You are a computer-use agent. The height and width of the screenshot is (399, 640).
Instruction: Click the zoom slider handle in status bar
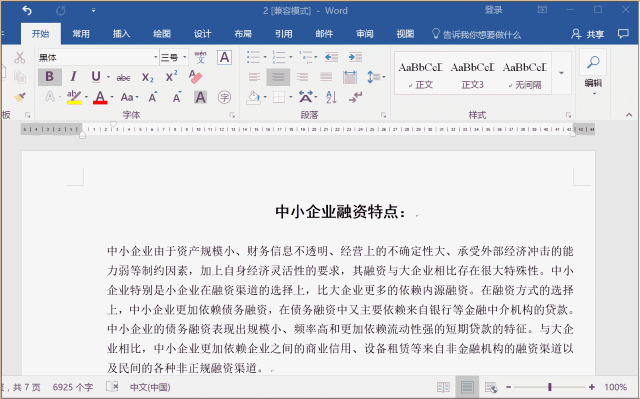click(x=550, y=387)
